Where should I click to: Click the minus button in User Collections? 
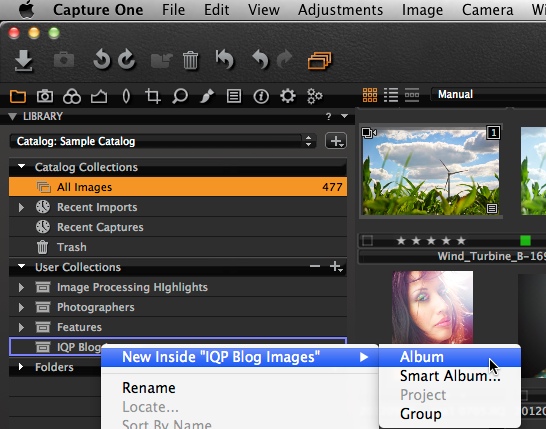pyautogui.click(x=315, y=267)
